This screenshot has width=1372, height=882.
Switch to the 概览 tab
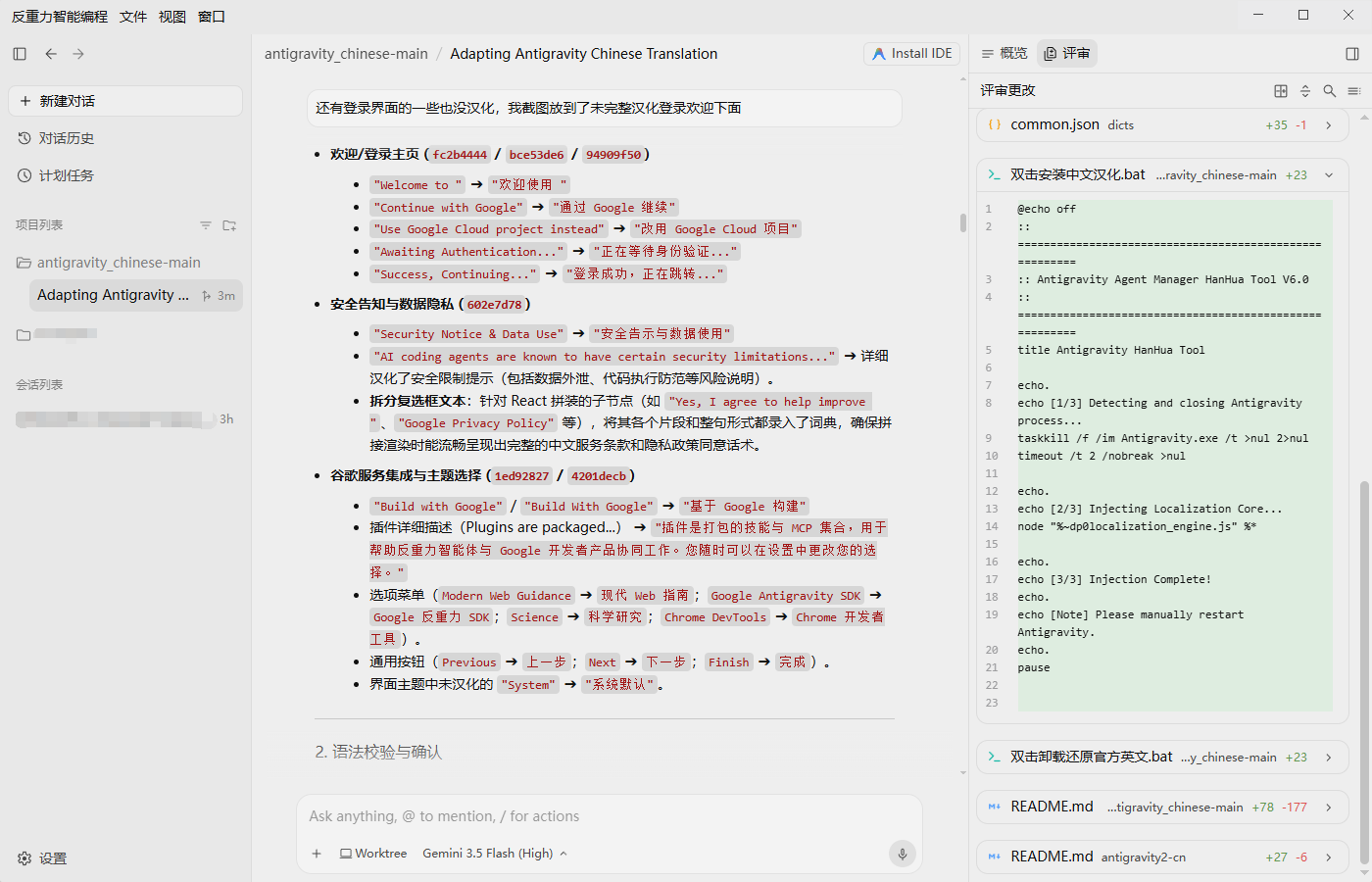point(1004,54)
